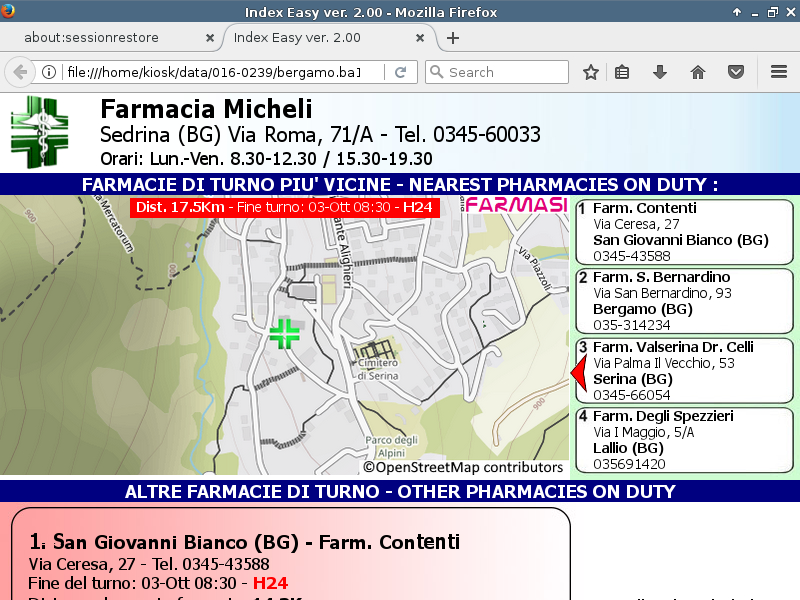The image size is (800, 600).
Task: Click the page reload icon
Action: click(x=400, y=72)
